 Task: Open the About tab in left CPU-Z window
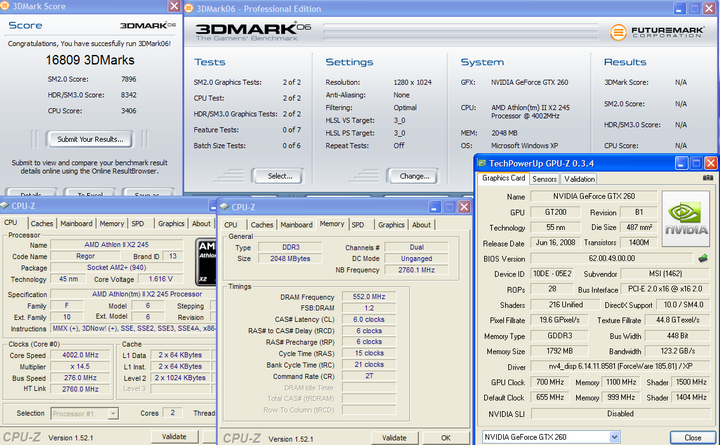(x=201, y=223)
